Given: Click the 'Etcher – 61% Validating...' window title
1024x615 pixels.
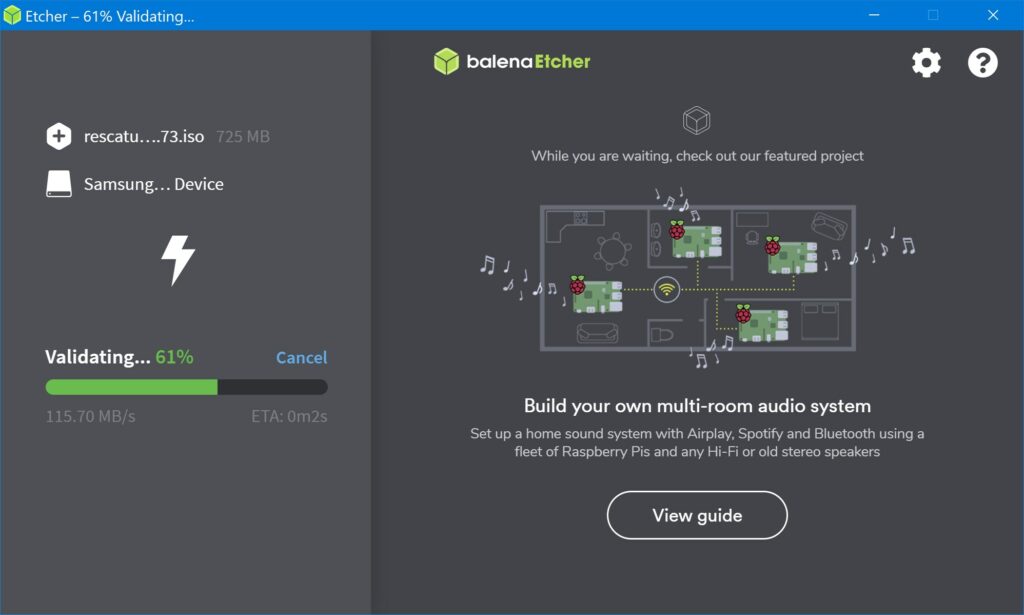Looking at the screenshot, I should coord(110,16).
